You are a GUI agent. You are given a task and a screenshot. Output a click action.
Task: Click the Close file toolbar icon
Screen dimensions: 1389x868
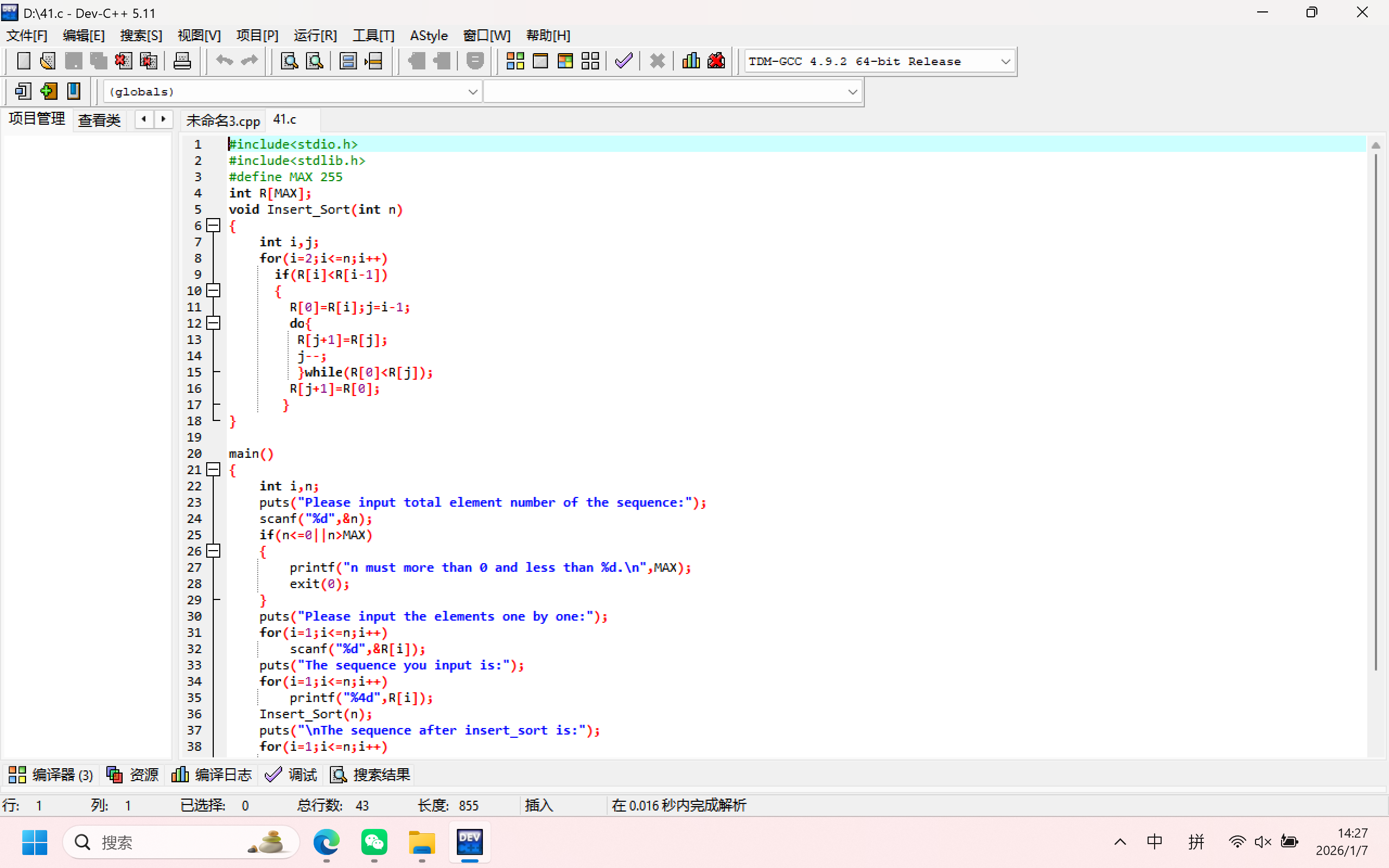pyautogui.click(x=123, y=61)
